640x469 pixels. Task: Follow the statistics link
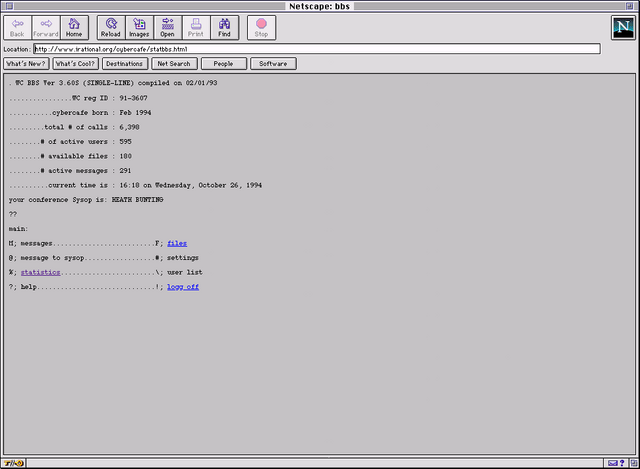[x=40, y=272]
